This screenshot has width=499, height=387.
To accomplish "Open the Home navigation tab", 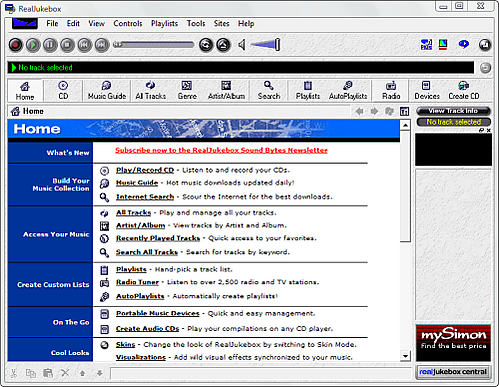I will [25, 91].
